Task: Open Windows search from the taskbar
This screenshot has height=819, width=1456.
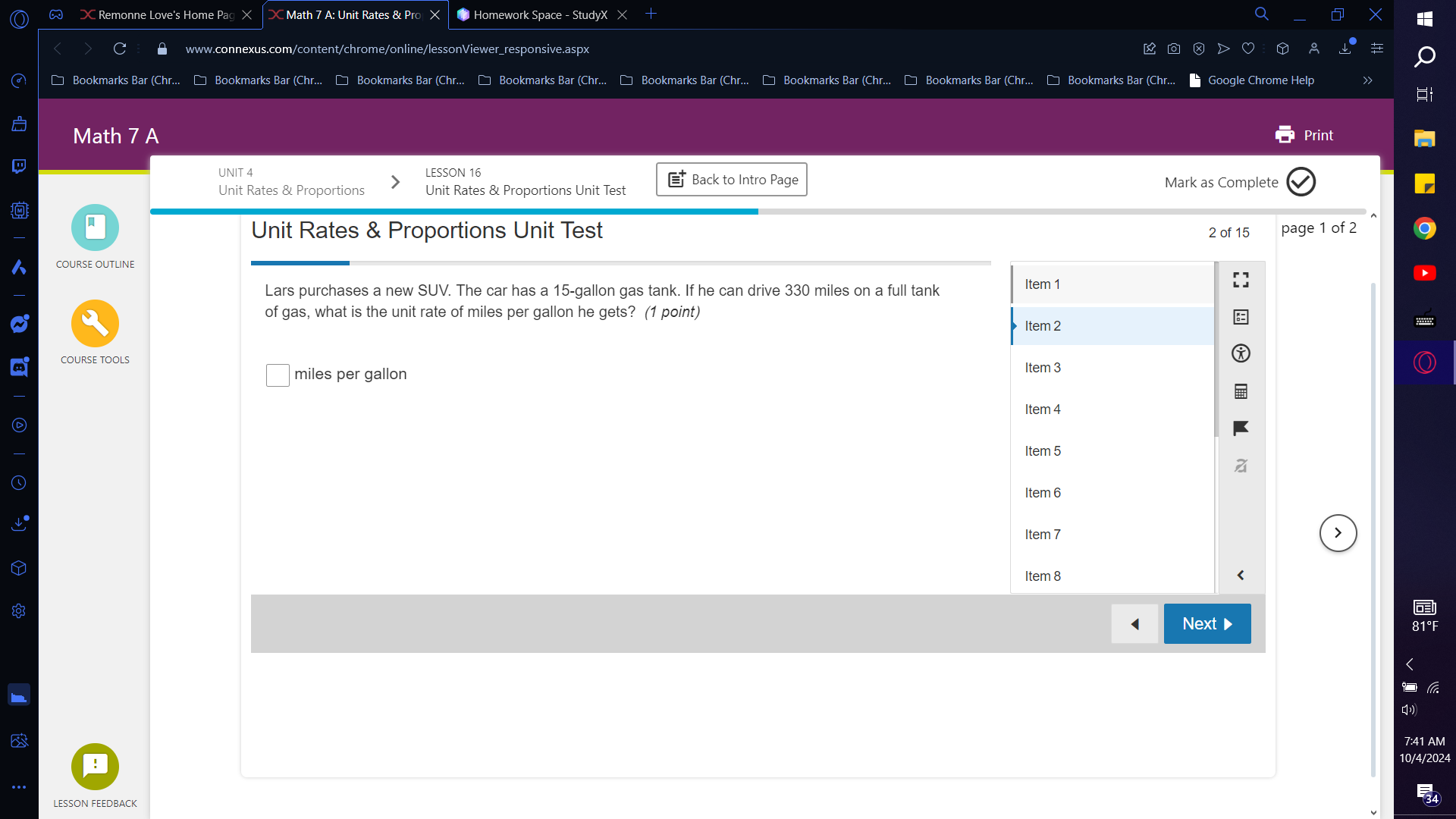Action: (x=1425, y=56)
